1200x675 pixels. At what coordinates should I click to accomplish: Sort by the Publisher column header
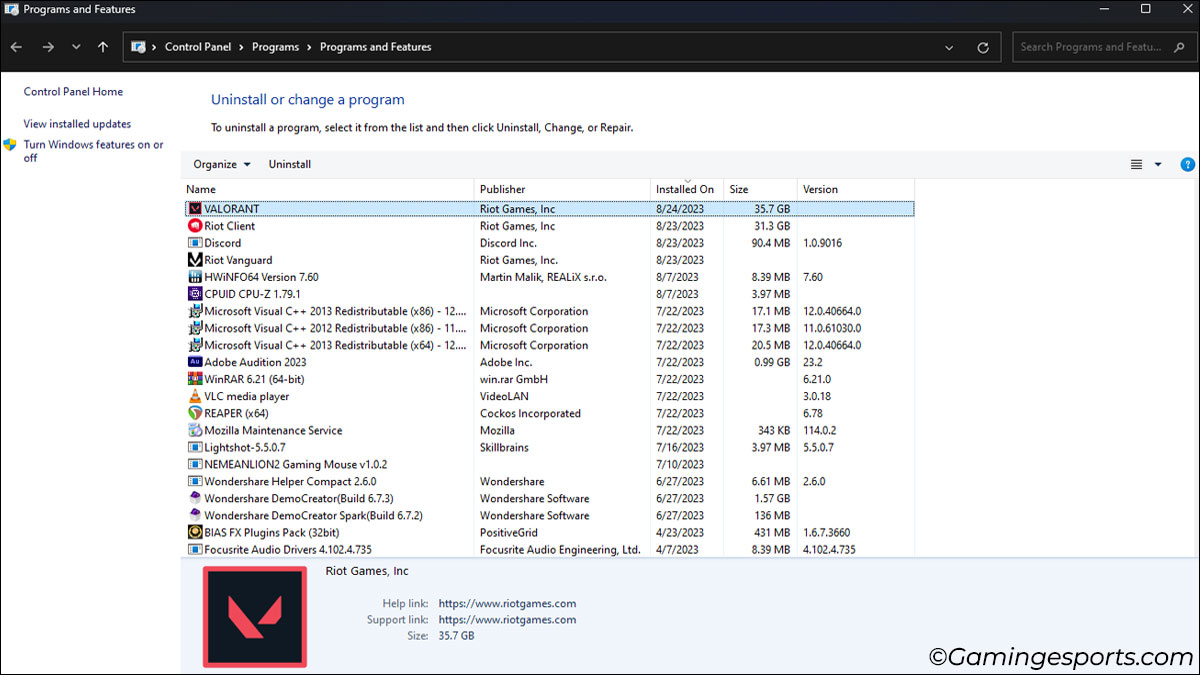562,189
